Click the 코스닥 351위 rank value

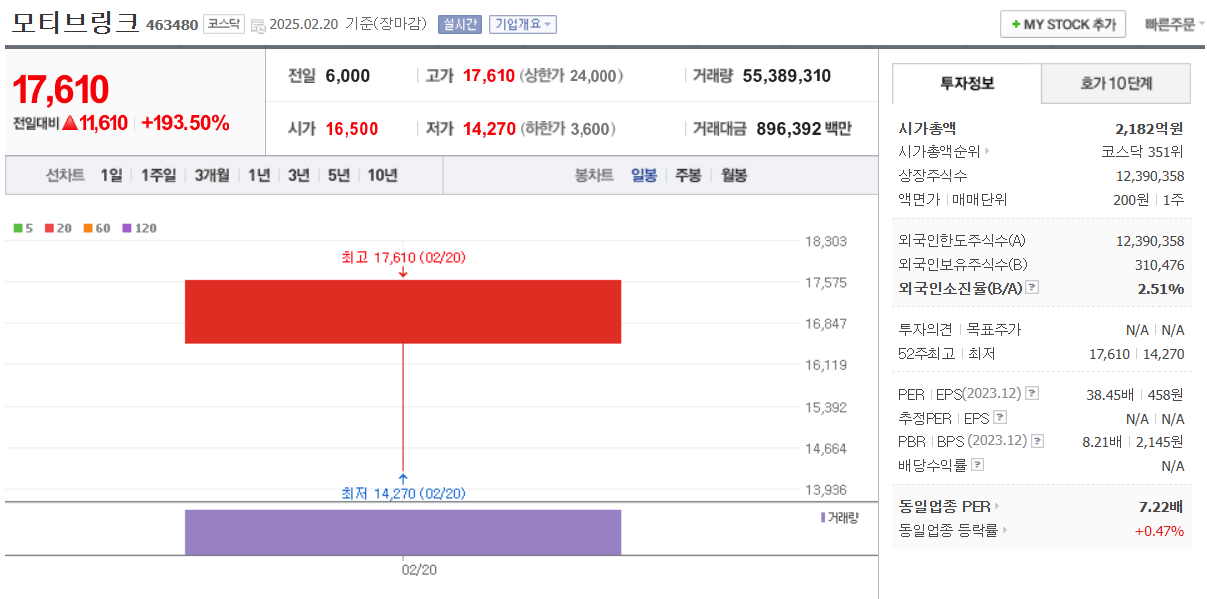[x=1142, y=152]
